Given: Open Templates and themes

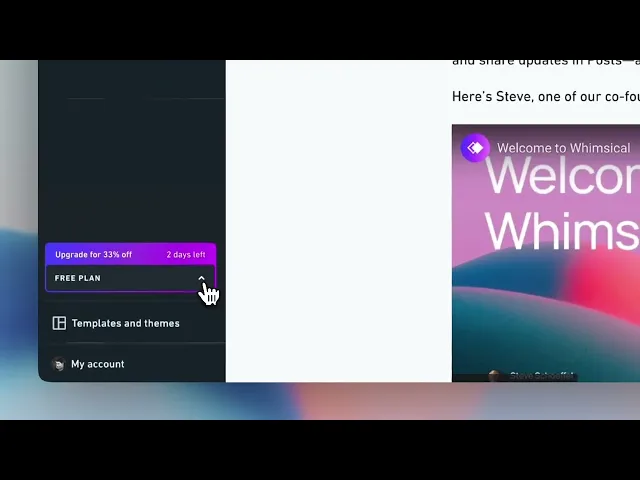Looking at the screenshot, I should (x=126, y=323).
